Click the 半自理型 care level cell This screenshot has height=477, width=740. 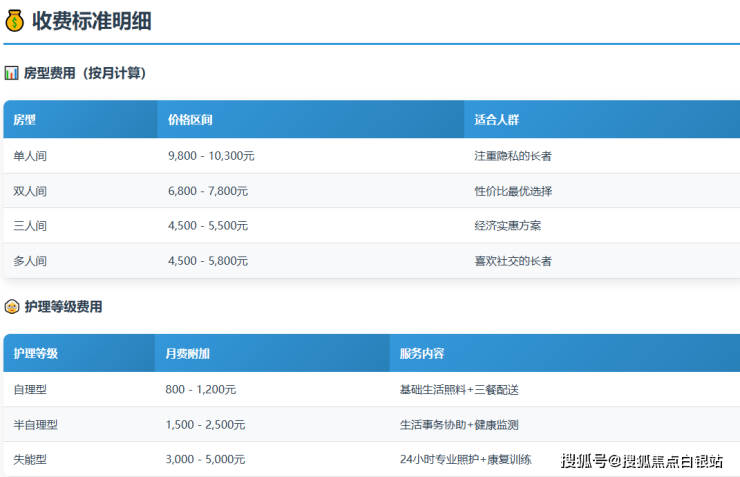click(36, 425)
